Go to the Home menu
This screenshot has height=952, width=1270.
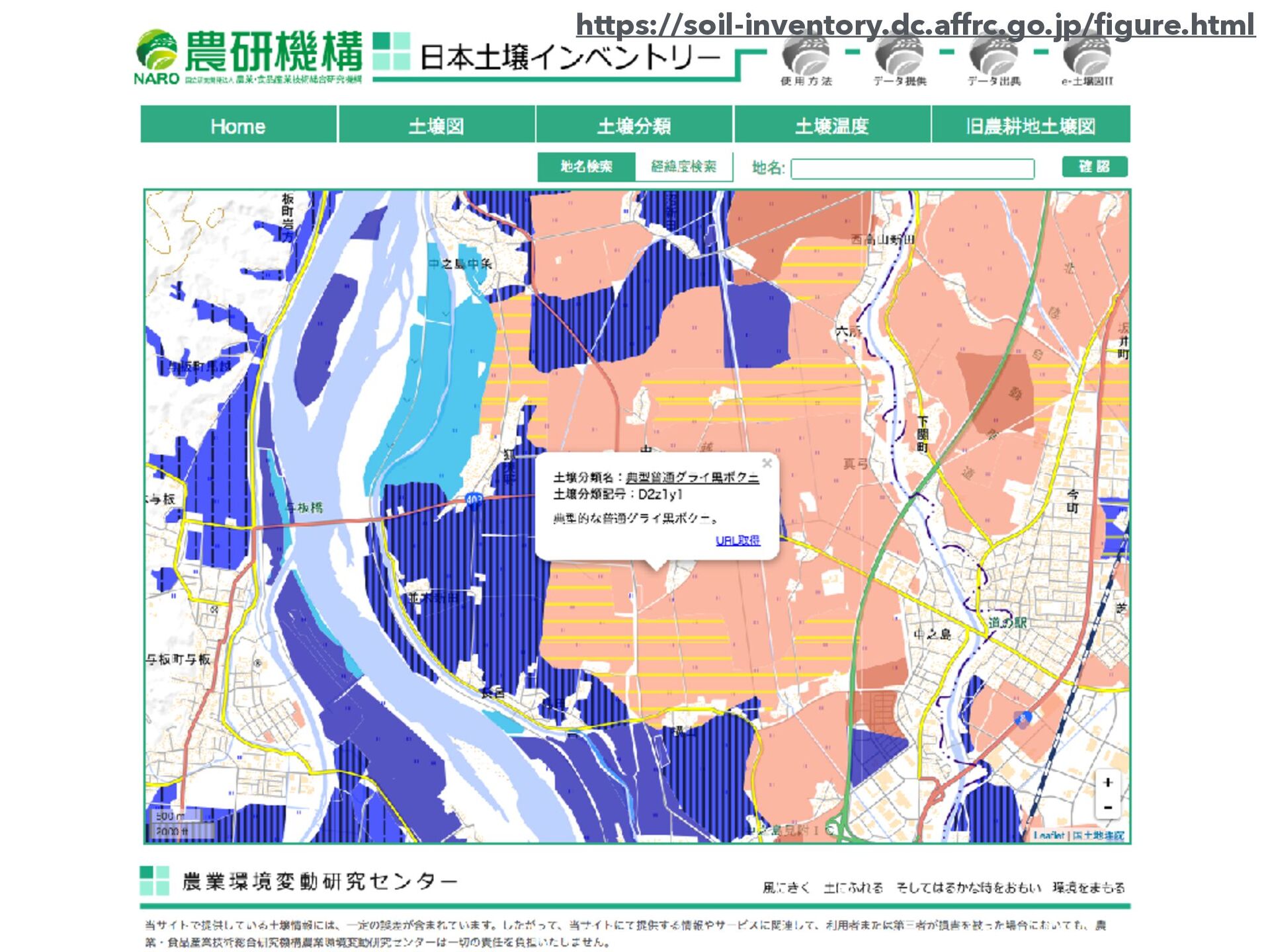[238, 126]
